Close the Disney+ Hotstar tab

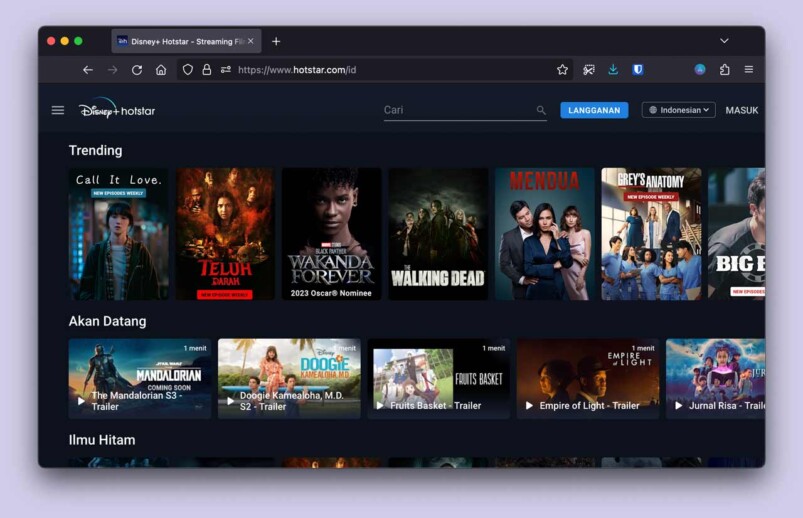pos(250,41)
